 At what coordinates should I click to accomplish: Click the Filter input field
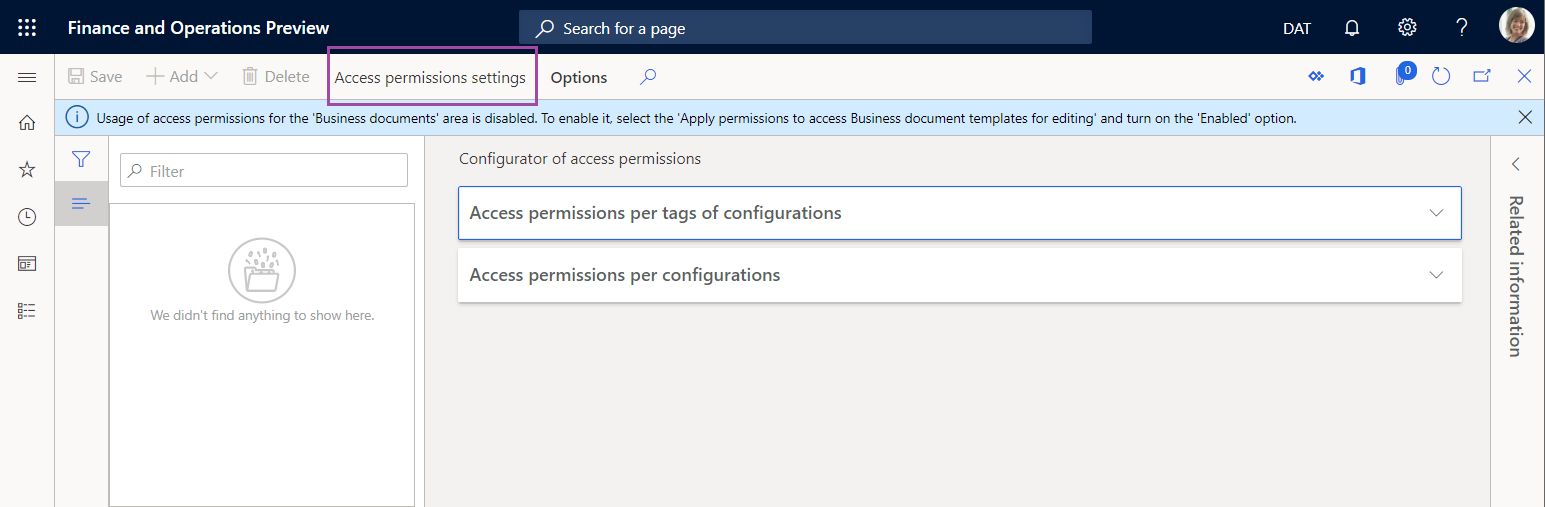coord(264,171)
